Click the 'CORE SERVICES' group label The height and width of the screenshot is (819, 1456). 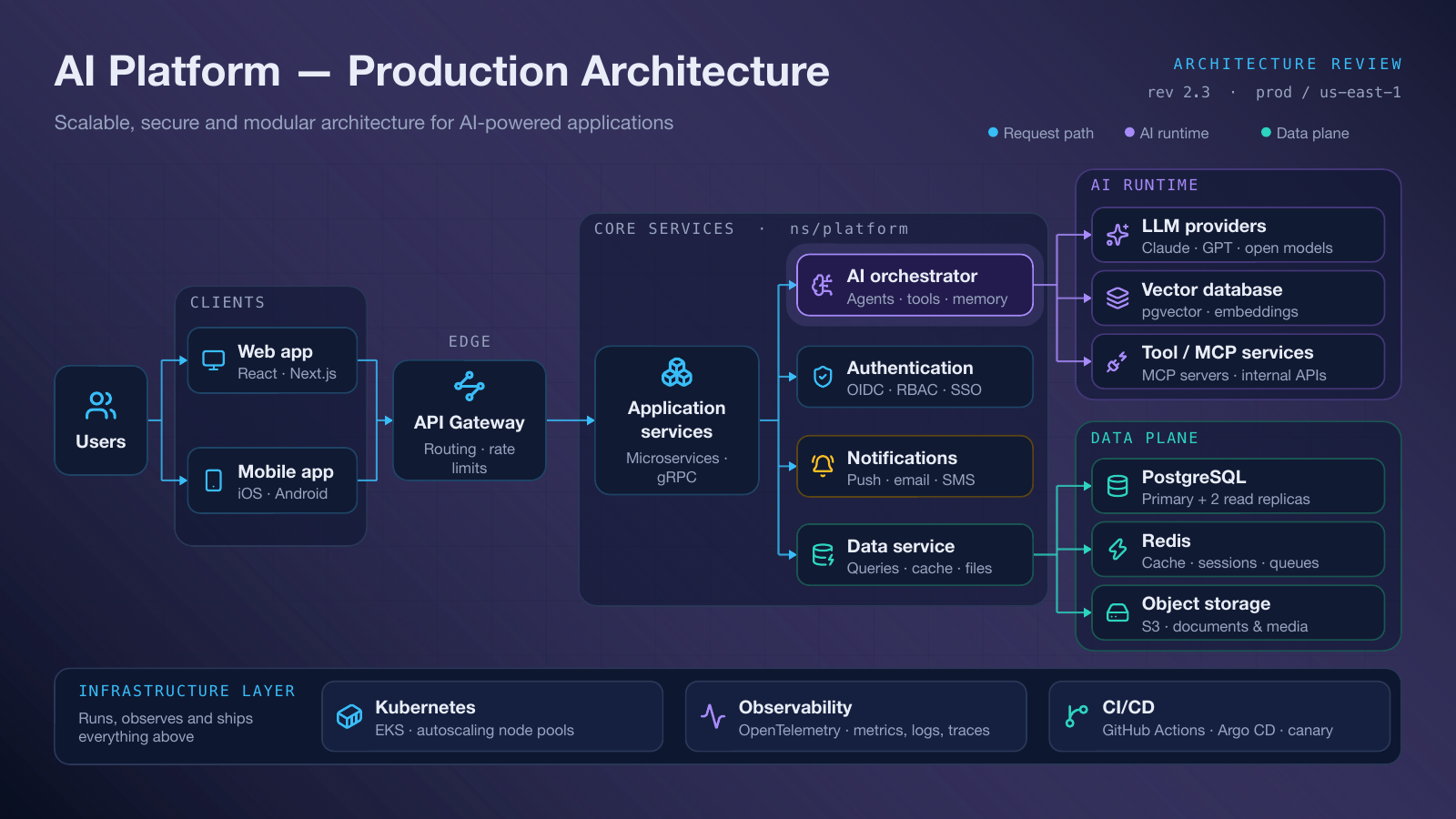[x=664, y=228]
